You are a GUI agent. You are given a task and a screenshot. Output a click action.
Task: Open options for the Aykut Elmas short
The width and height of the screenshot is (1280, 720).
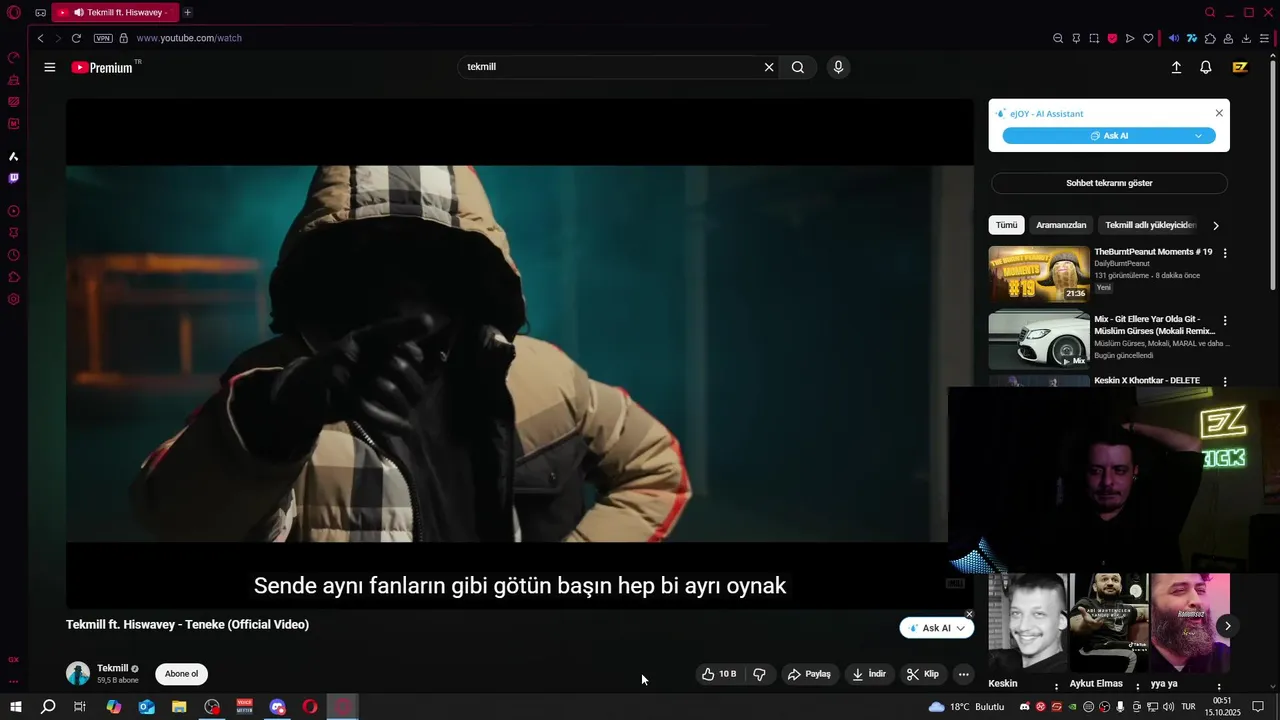coord(1137,686)
